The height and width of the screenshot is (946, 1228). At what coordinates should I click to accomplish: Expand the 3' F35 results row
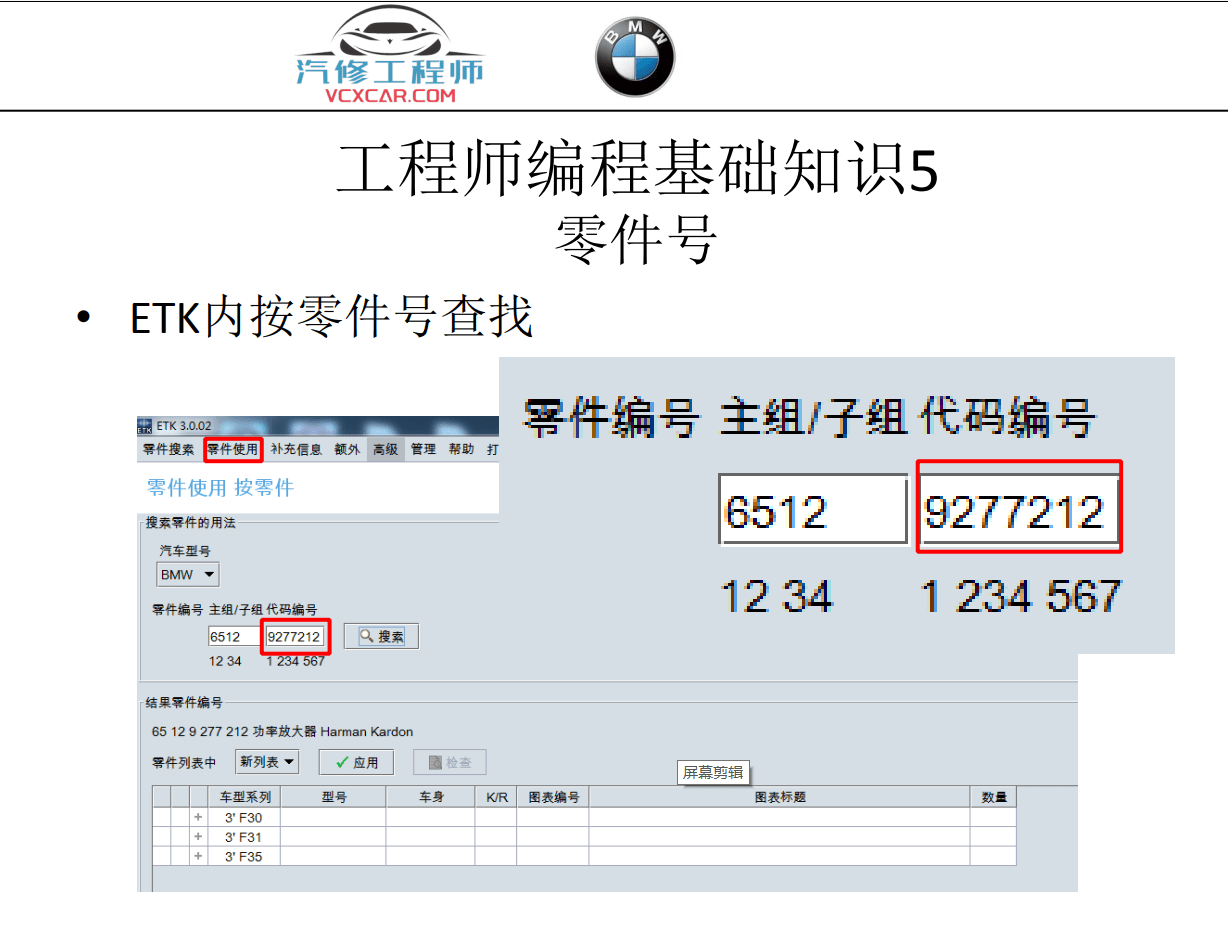pos(198,857)
